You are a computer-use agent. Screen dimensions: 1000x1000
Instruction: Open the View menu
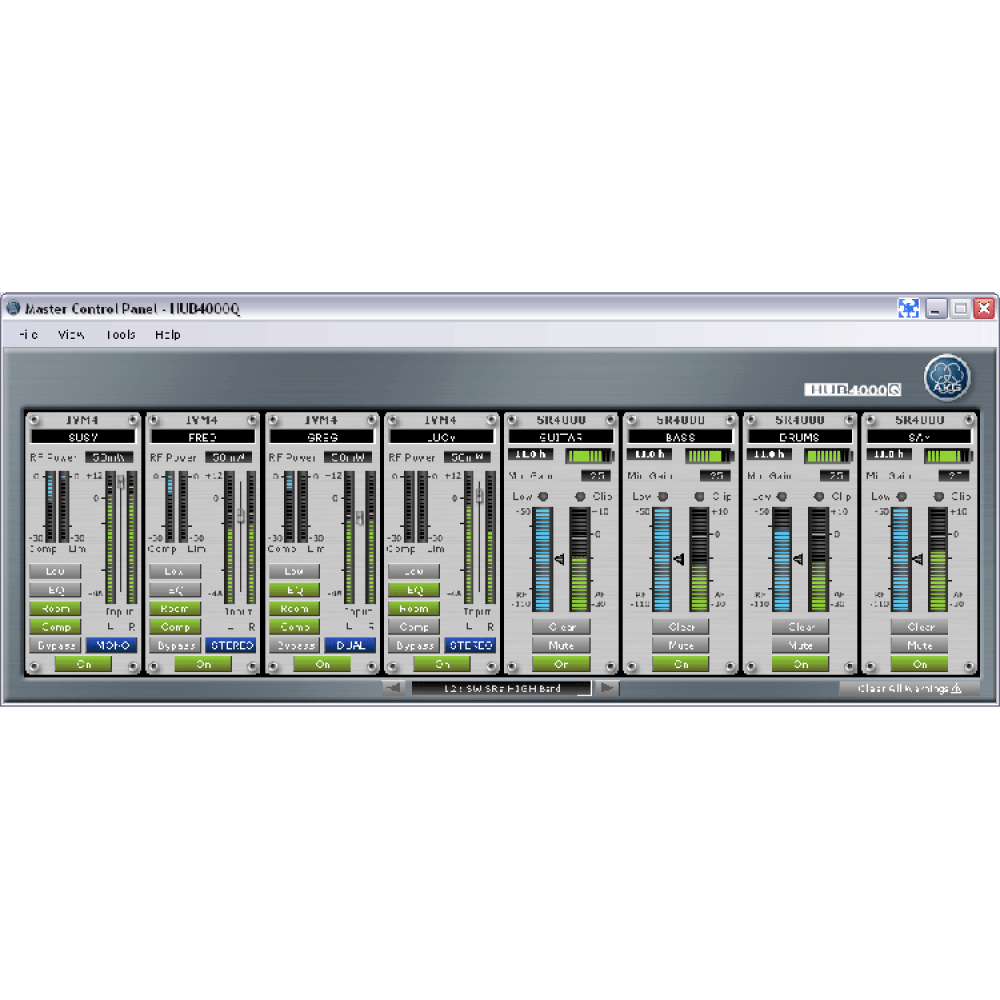71,335
